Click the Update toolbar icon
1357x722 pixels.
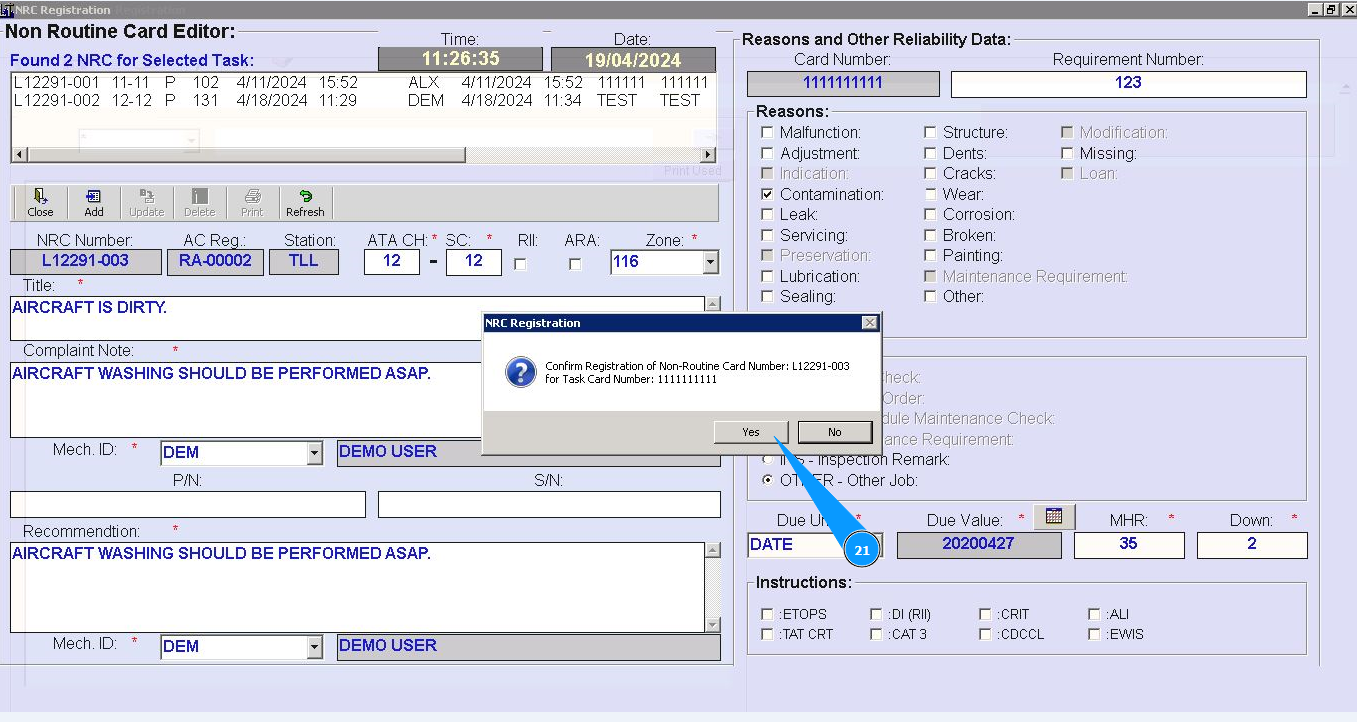147,203
